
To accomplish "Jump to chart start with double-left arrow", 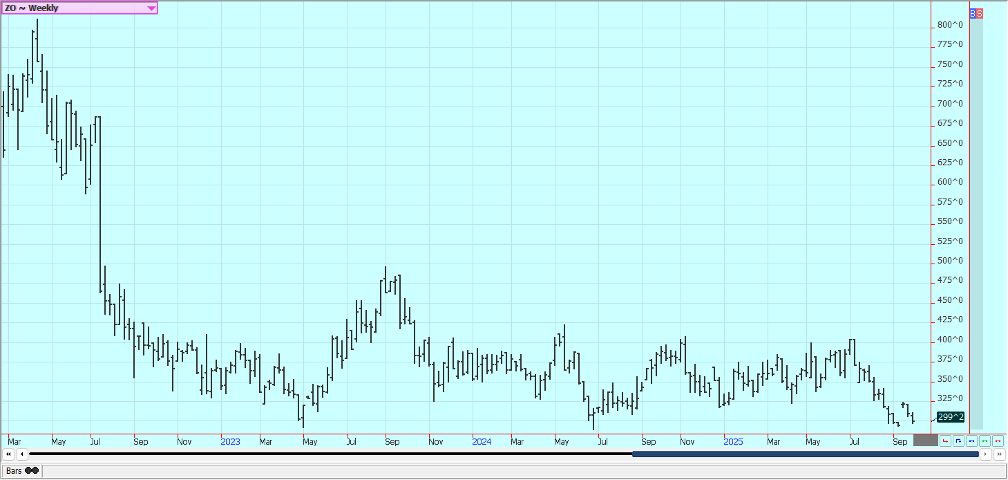I will 9,454.
